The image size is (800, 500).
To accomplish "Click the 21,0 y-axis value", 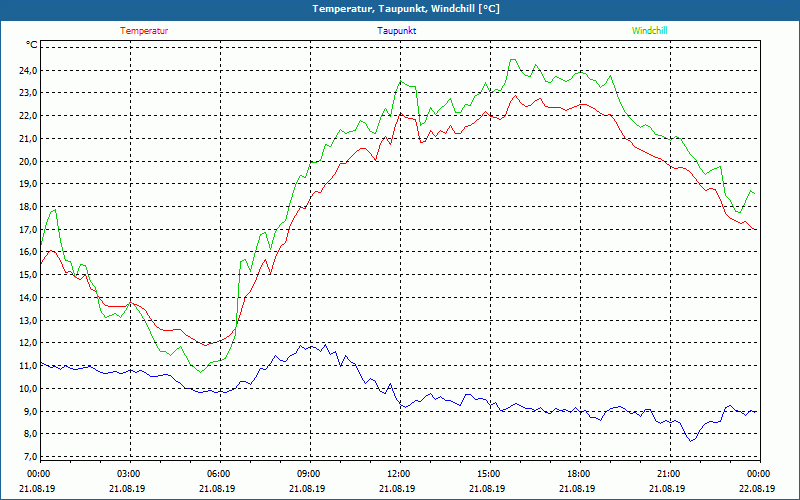I will coord(29,139).
